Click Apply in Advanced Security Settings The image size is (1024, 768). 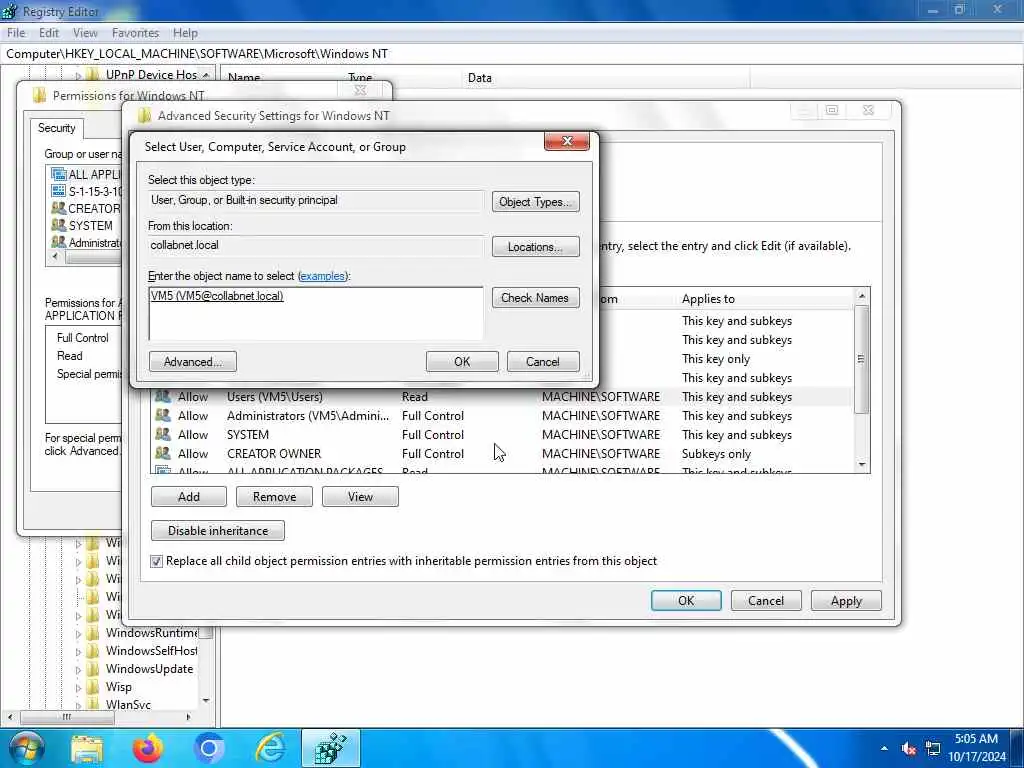pos(846,601)
